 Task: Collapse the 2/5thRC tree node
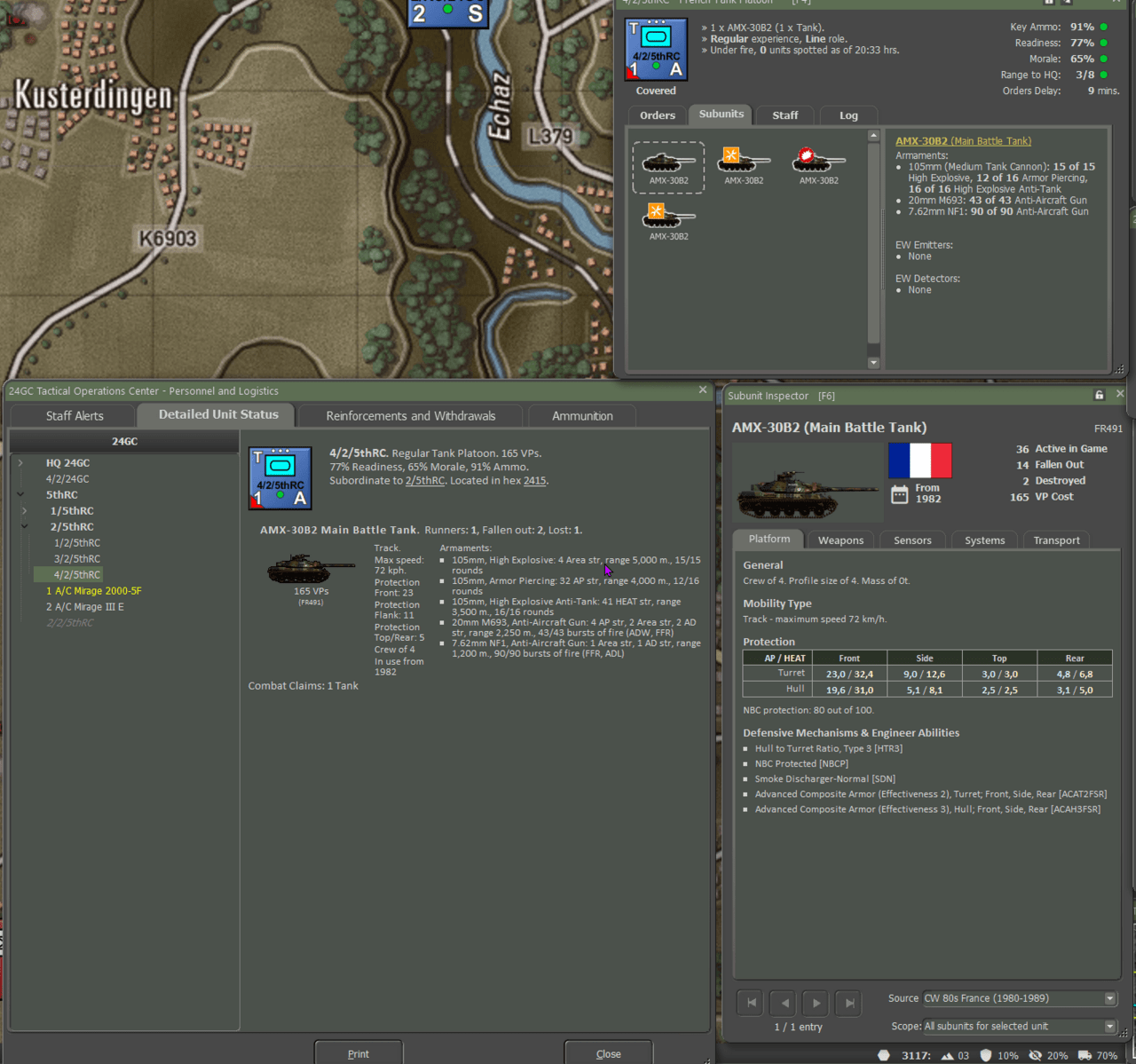coord(25,527)
